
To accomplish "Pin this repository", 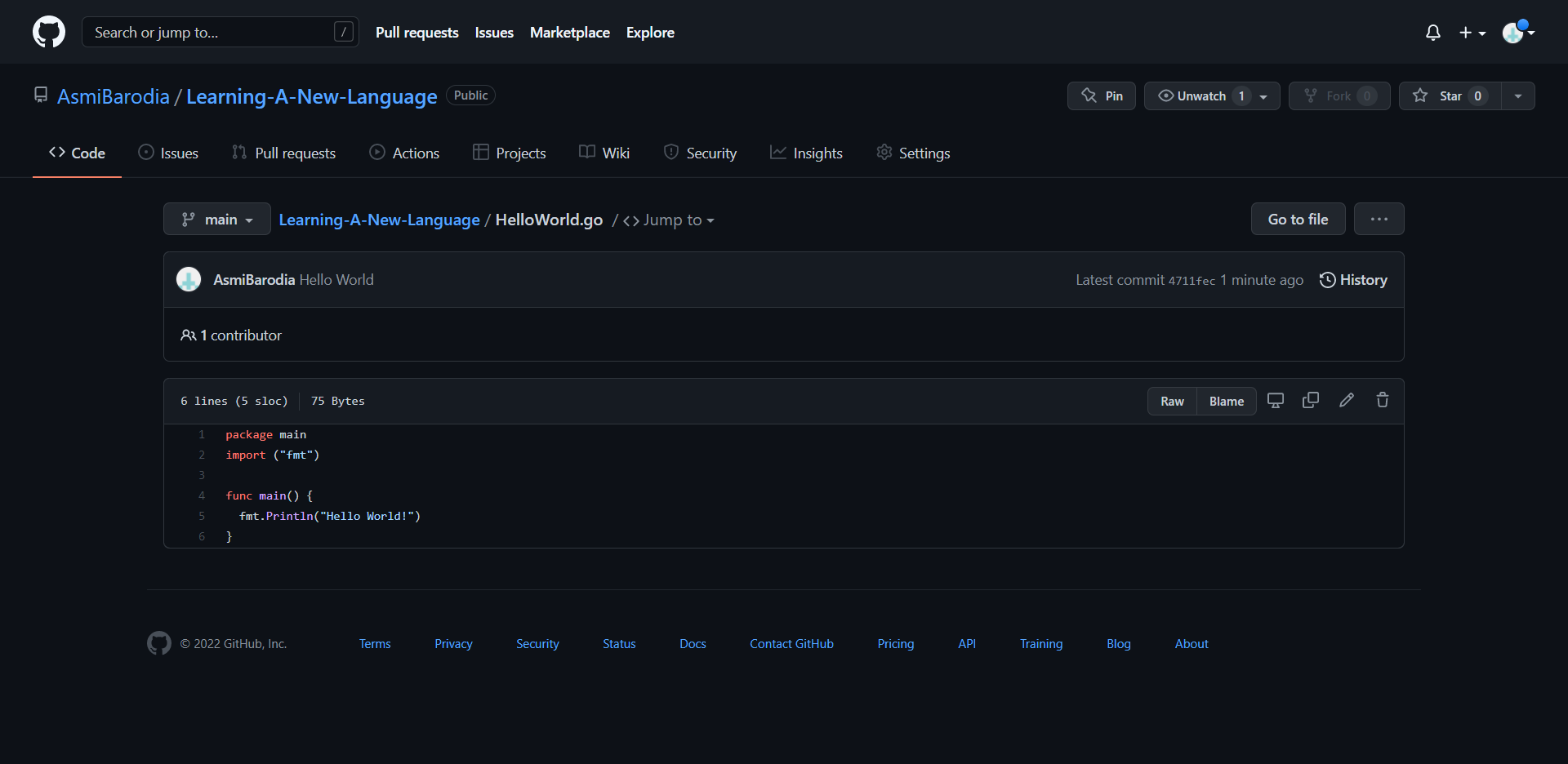I will [x=1102, y=95].
